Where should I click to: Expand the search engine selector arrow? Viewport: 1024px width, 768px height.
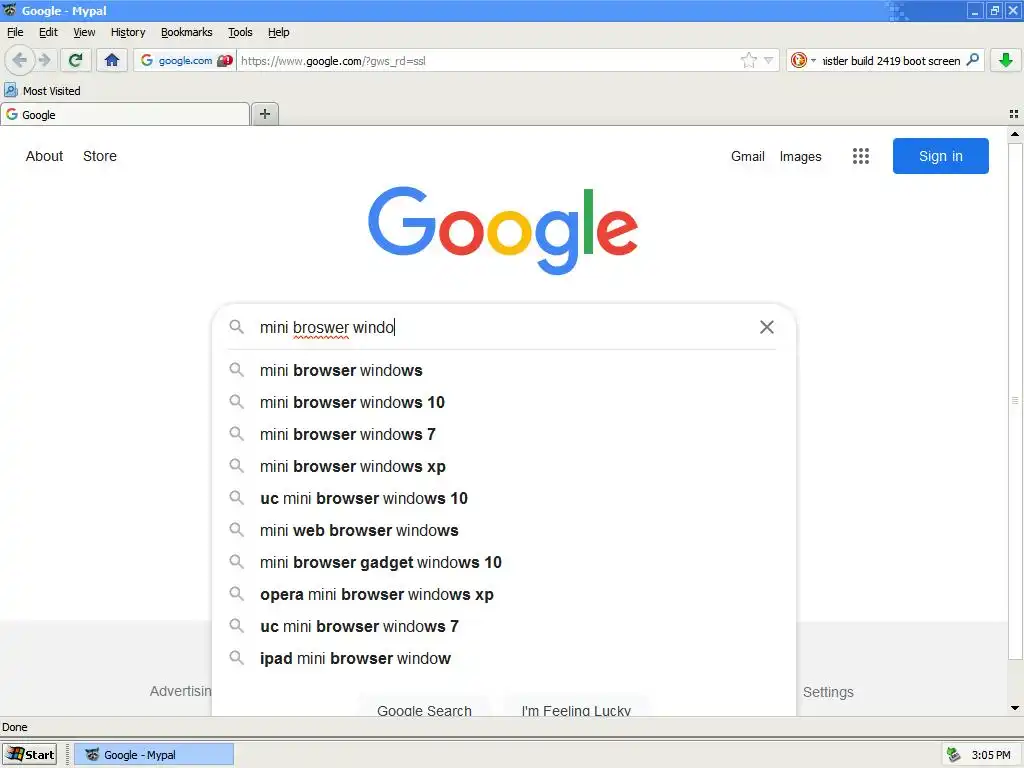pos(813,61)
